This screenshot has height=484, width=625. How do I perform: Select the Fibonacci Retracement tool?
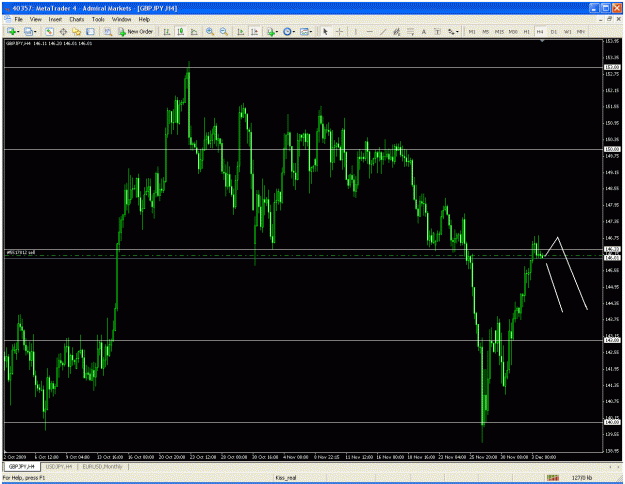click(x=410, y=31)
